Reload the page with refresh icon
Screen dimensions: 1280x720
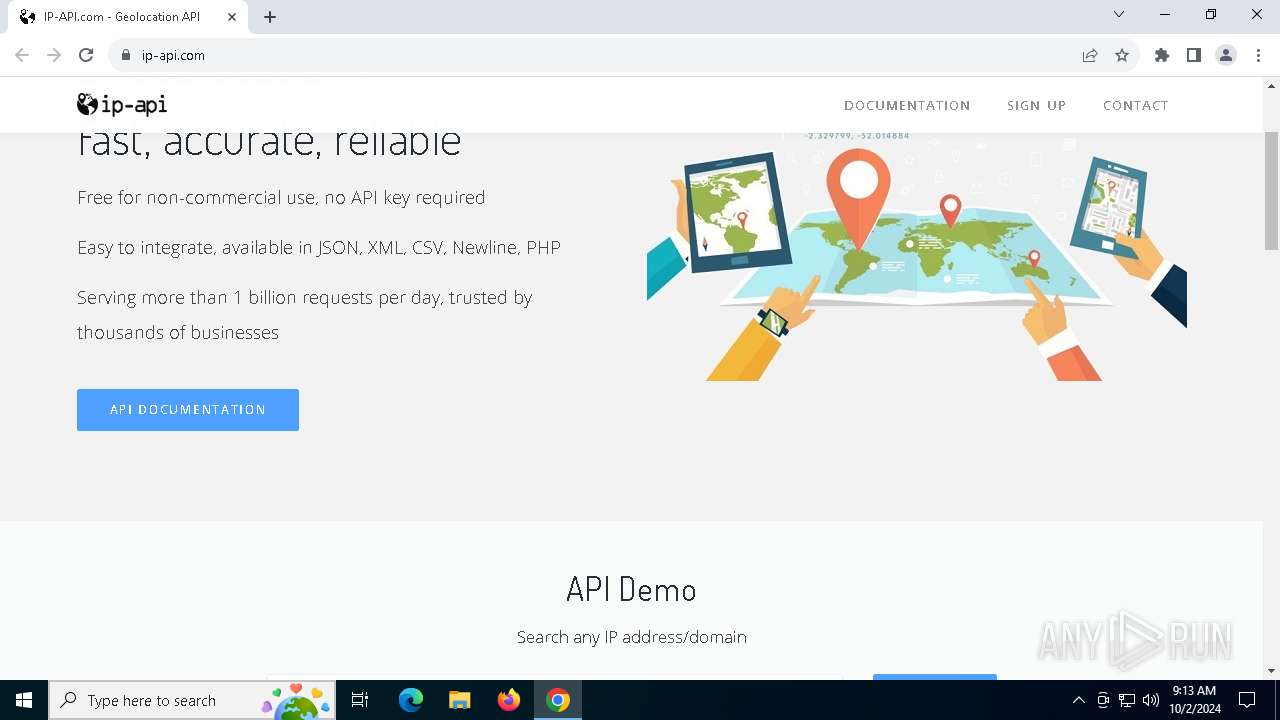point(86,55)
